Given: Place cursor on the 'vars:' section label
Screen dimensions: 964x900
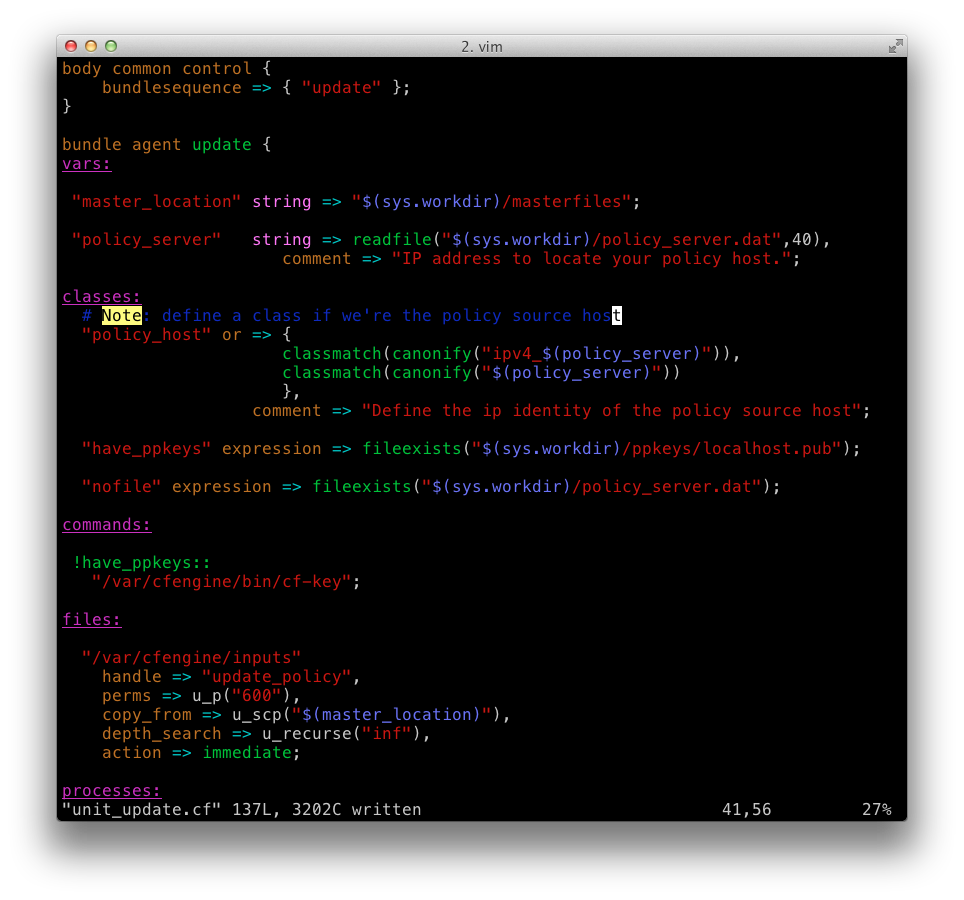Looking at the screenshot, I should 87,164.
